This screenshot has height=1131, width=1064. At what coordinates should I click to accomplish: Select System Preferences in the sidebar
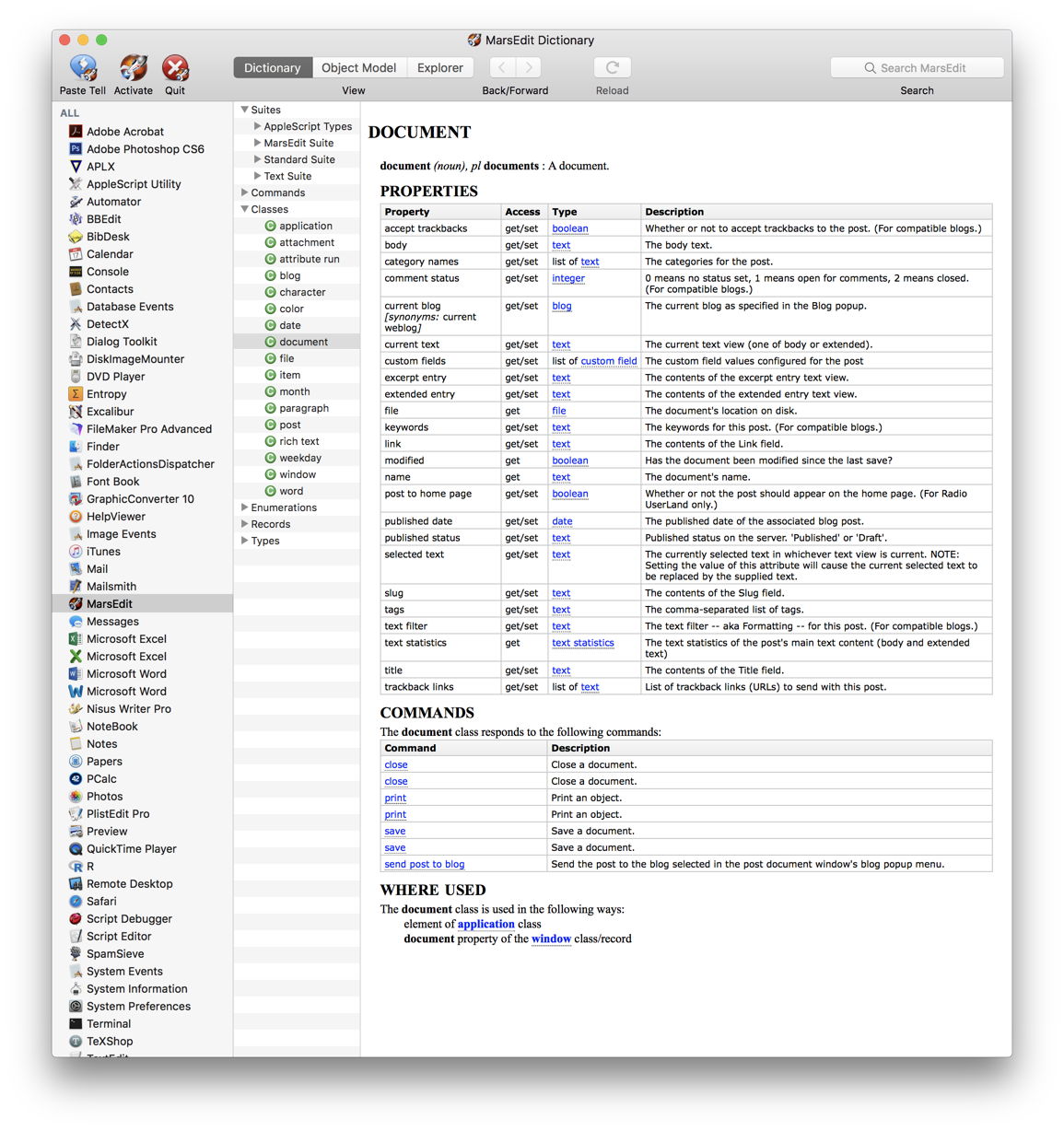click(x=138, y=1006)
